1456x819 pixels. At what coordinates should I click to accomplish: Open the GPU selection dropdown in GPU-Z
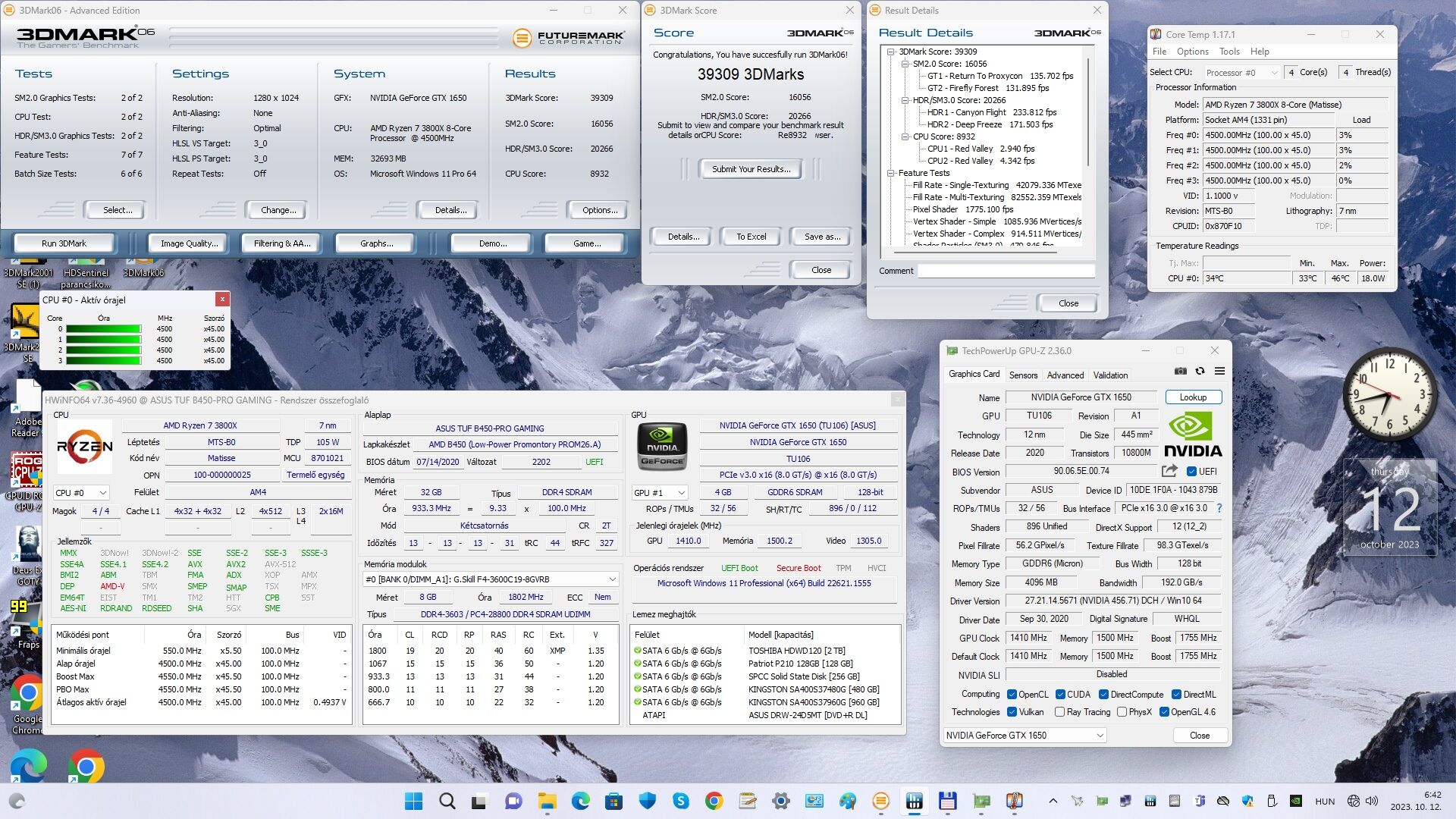(1025, 735)
